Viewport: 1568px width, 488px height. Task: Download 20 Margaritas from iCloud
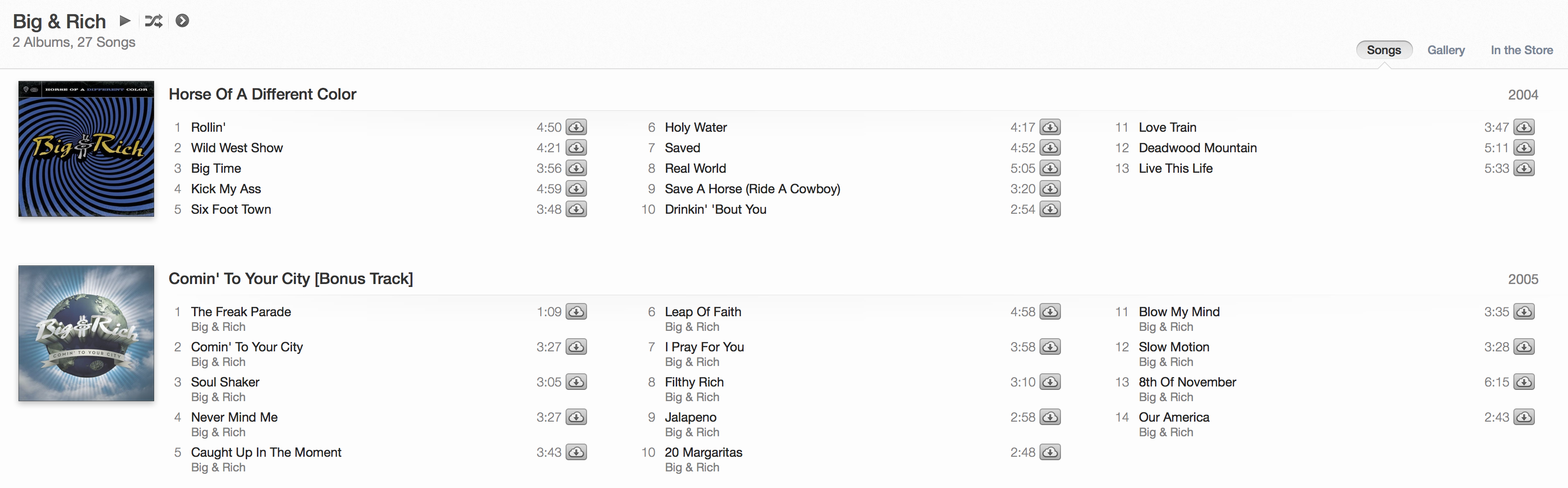(1050, 453)
